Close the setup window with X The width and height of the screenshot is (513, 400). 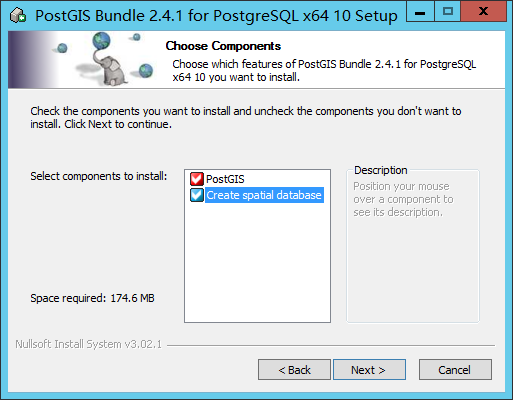click(483, 12)
